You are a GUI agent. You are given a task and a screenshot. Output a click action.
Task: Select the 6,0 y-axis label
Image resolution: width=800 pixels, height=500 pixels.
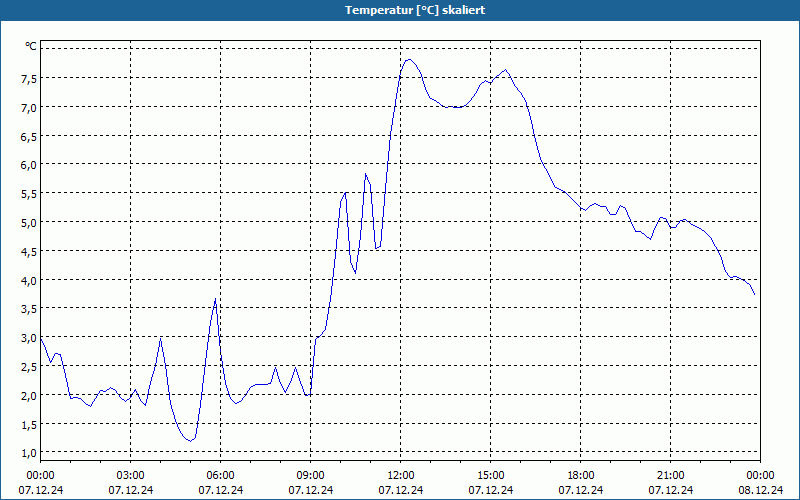(x=28, y=164)
